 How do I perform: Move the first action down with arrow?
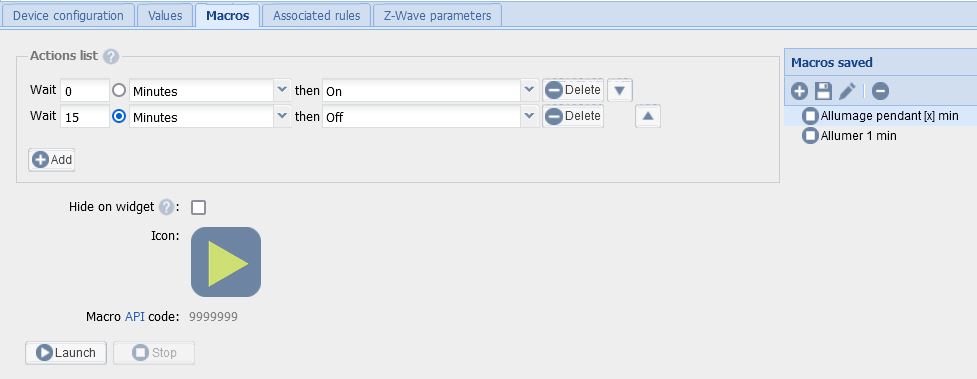pyautogui.click(x=619, y=90)
